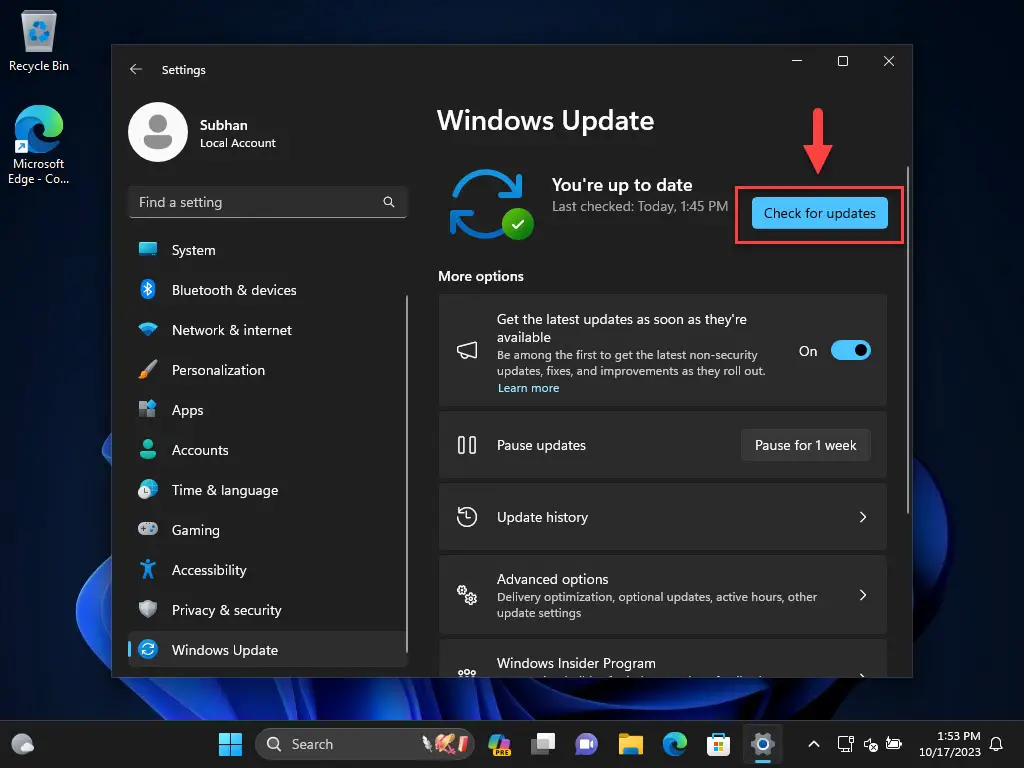The image size is (1024, 768).
Task: Click Subhan's profile avatar picture
Action: (158, 132)
